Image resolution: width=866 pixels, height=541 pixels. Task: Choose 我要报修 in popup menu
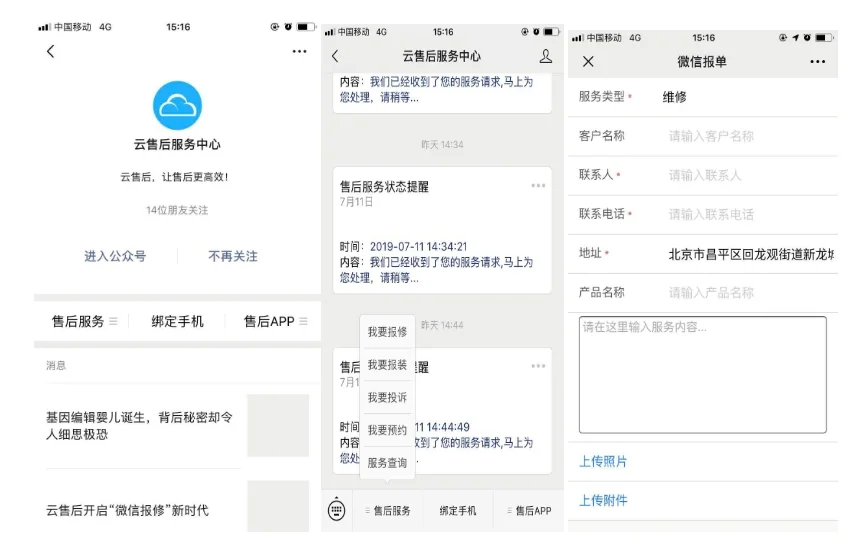click(387, 332)
